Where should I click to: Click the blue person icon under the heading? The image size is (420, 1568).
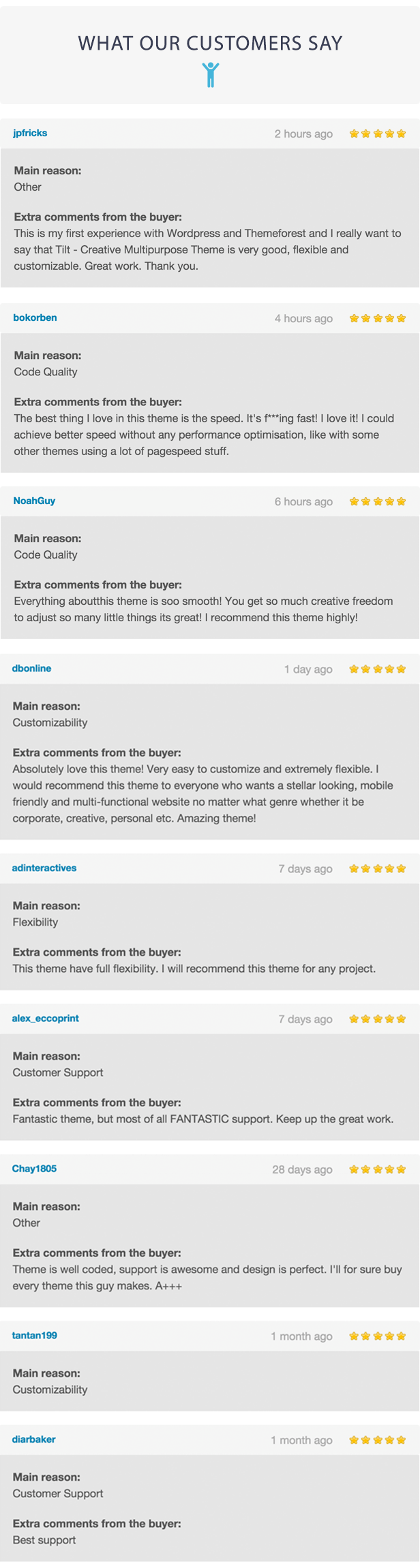tap(211, 75)
